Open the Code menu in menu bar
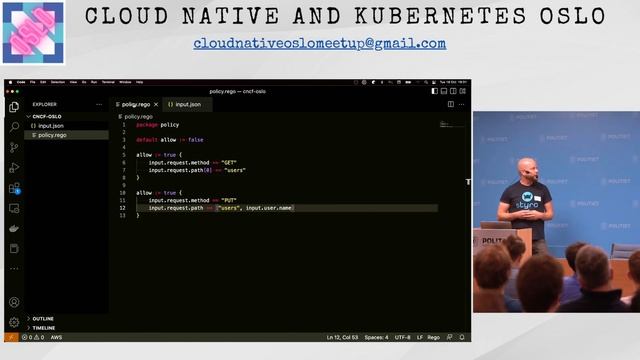Image resolution: width=640 pixels, height=360 pixels. coord(21,82)
